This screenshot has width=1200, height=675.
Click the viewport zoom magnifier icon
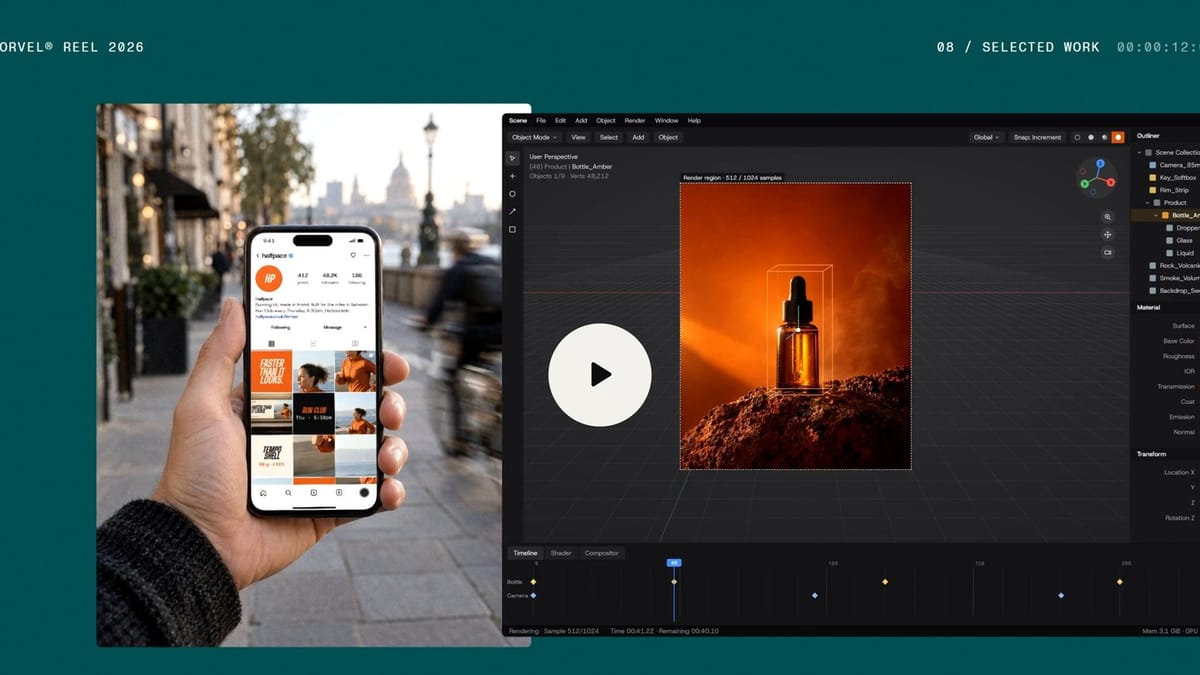click(x=1108, y=217)
